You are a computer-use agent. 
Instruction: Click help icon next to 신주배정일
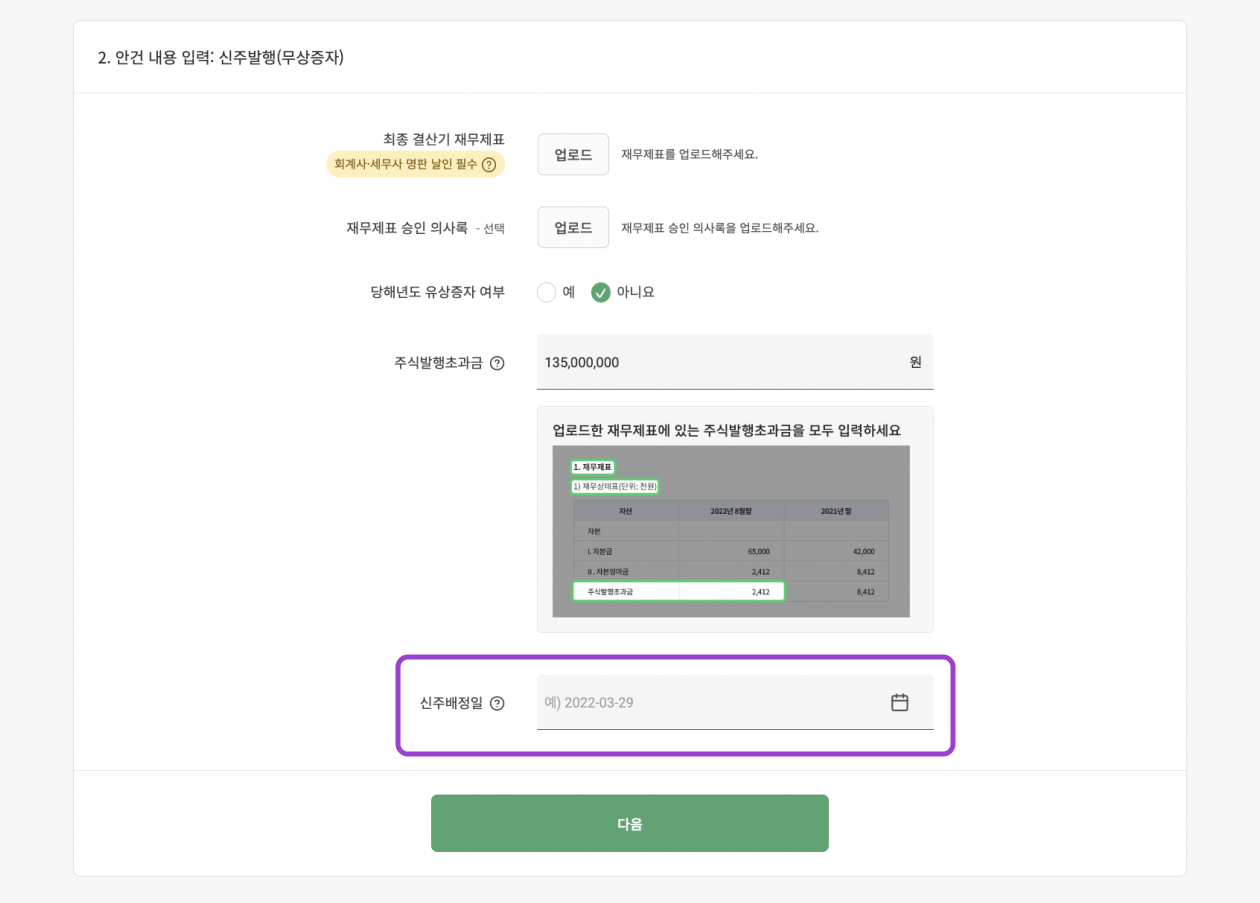[x=497, y=702]
